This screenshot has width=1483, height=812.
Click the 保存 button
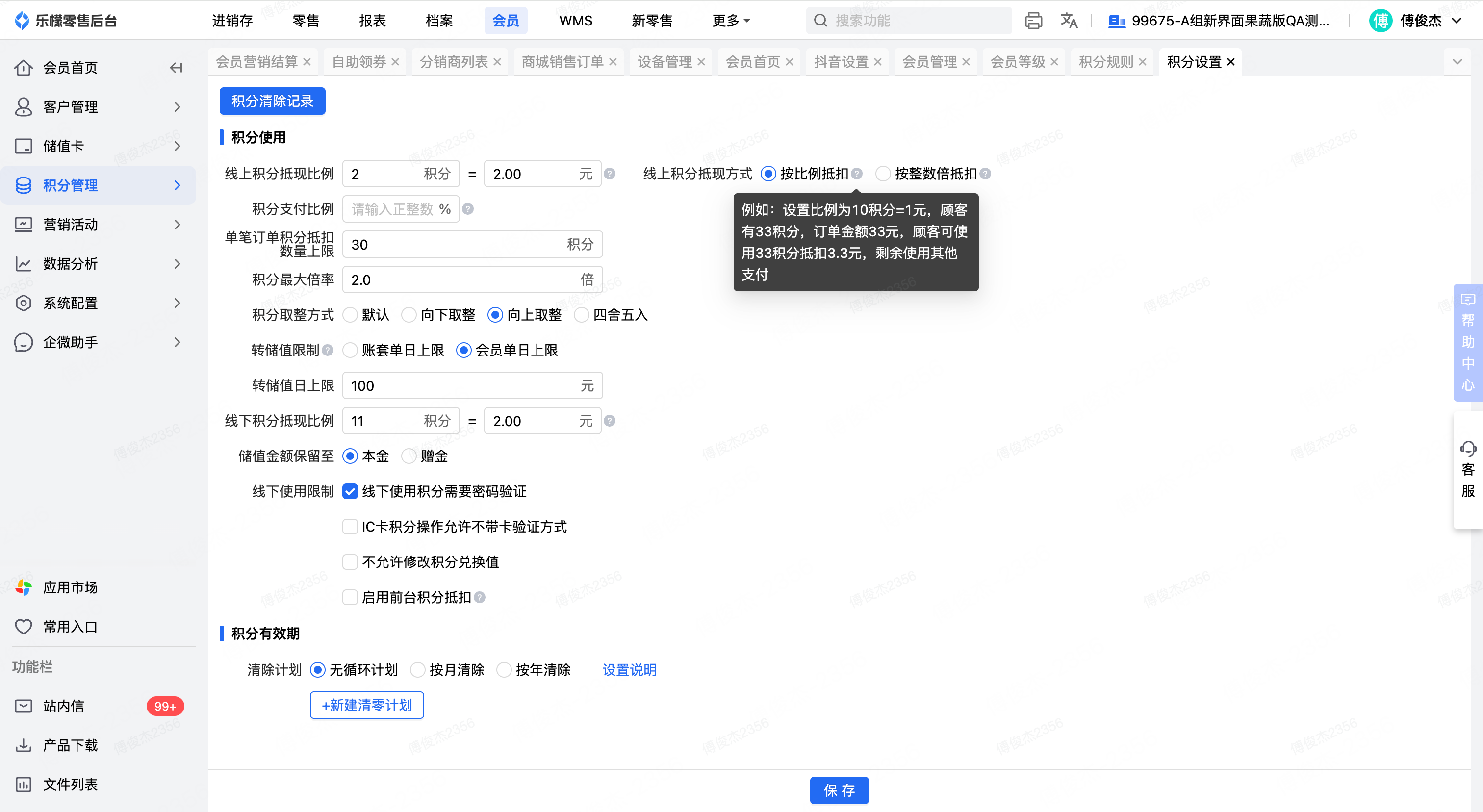point(839,790)
